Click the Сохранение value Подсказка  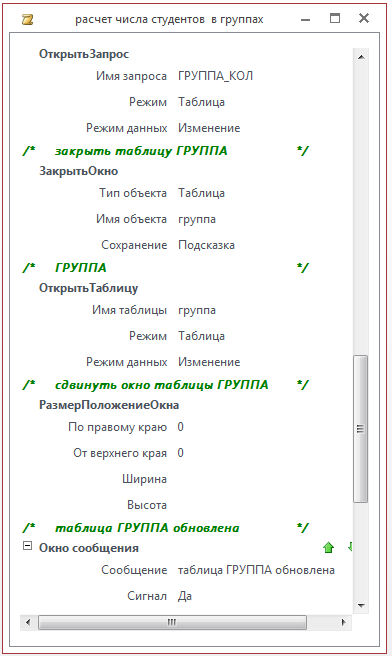[206, 245]
